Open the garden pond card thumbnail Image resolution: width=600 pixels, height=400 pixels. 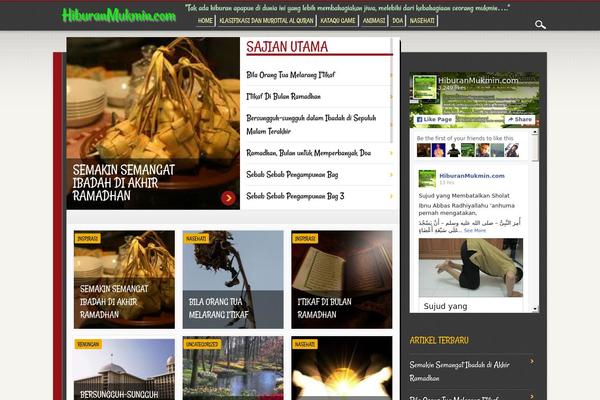233,368
